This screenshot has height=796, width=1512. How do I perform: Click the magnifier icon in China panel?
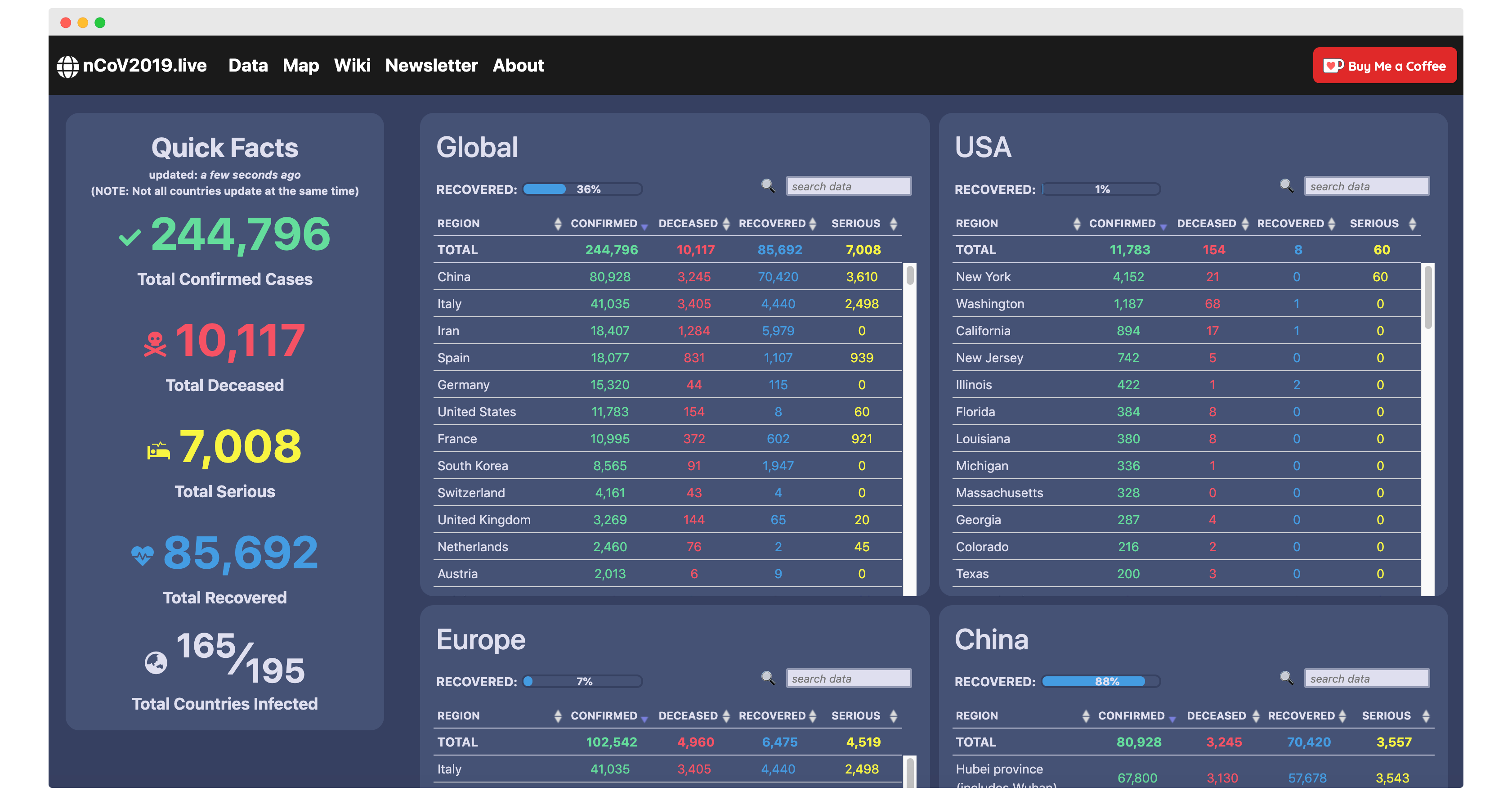(x=1285, y=678)
